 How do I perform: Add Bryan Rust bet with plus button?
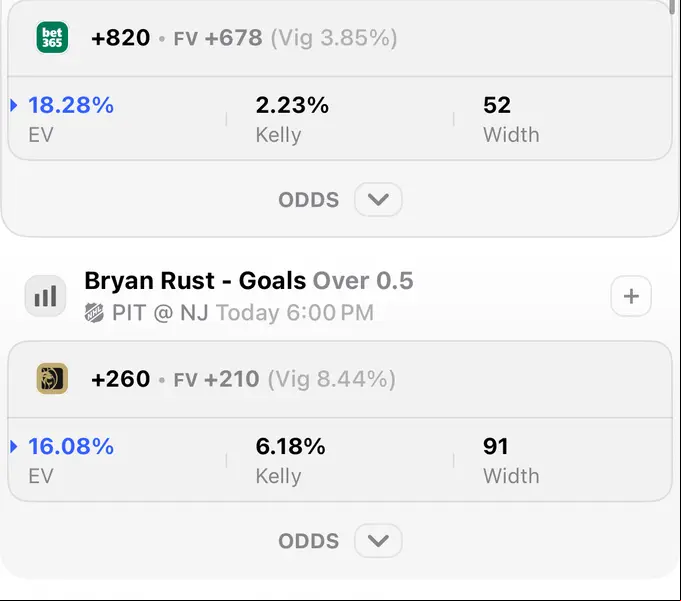click(x=631, y=296)
